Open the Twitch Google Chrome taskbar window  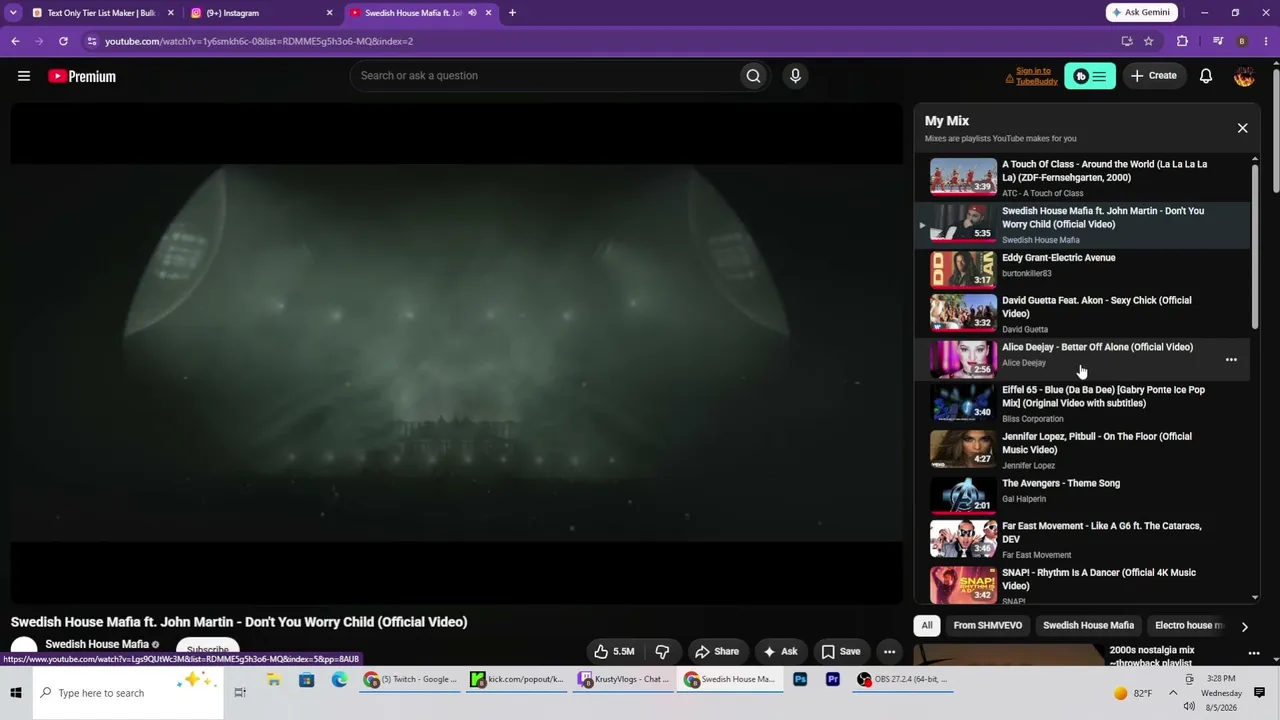coord(411,680)
